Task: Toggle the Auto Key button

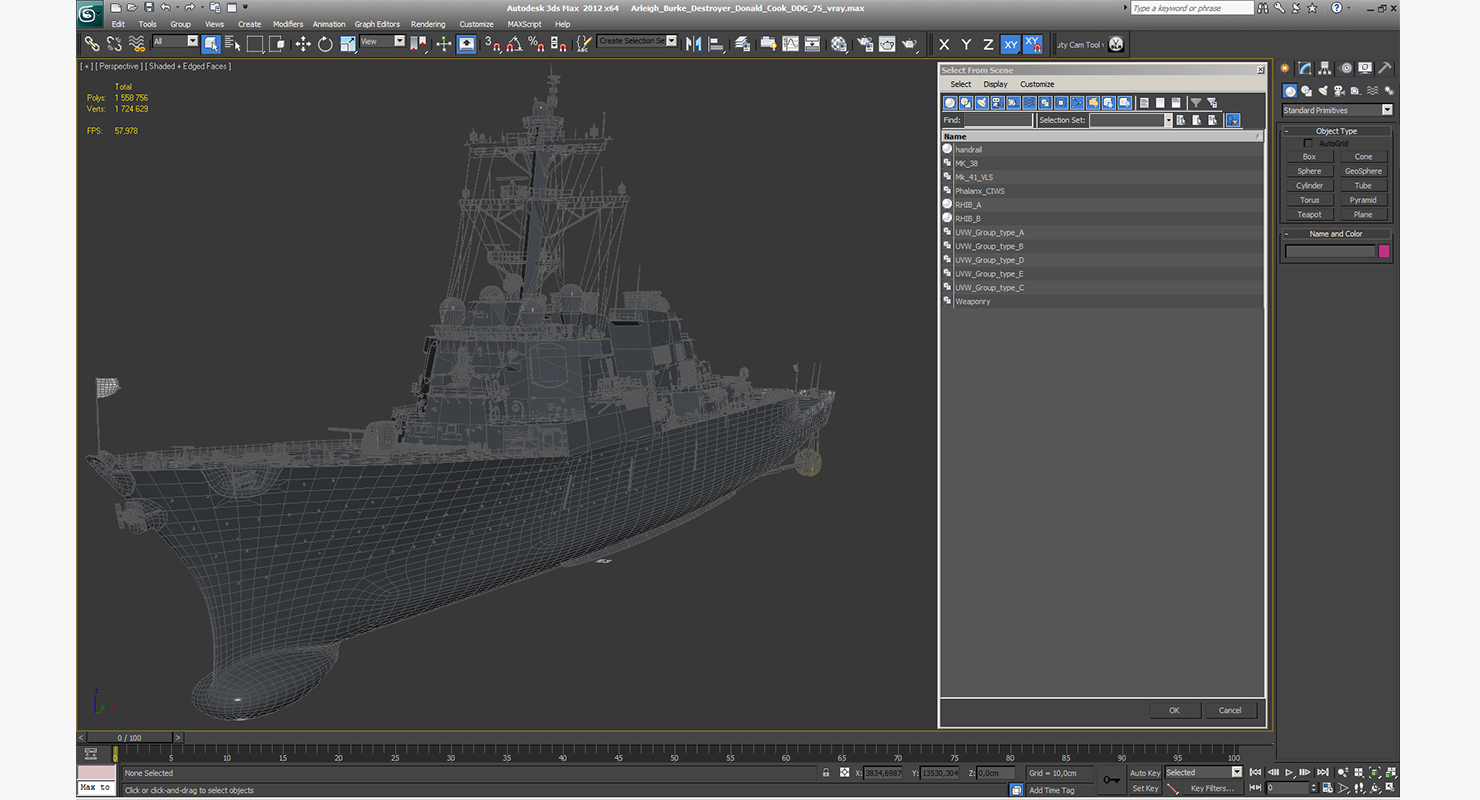Action: [1145, 773]
